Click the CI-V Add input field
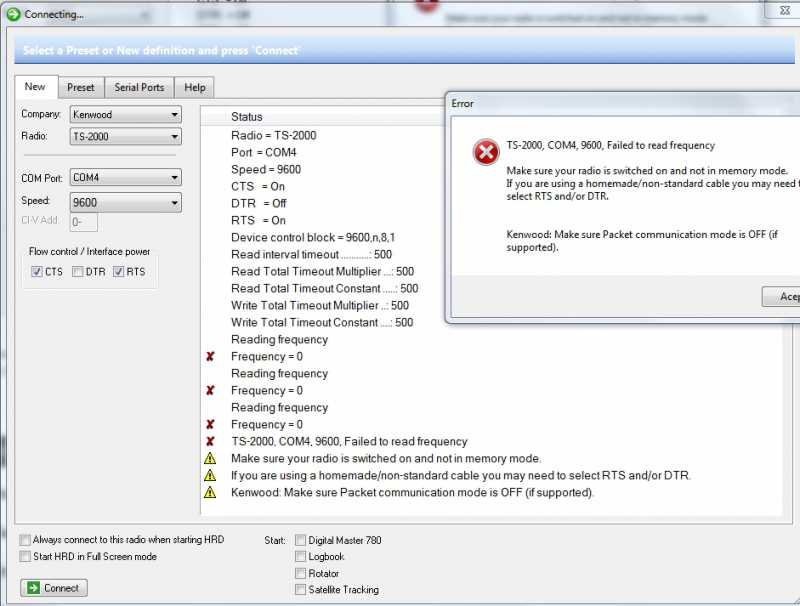 click(84, 222)
